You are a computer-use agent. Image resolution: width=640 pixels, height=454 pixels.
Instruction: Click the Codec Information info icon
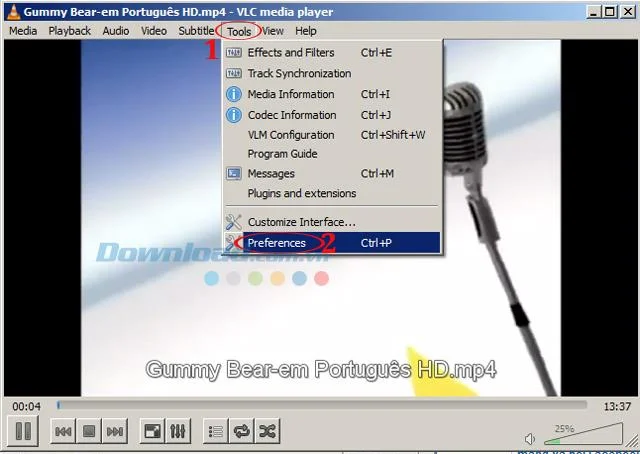(x=233, y=115)
